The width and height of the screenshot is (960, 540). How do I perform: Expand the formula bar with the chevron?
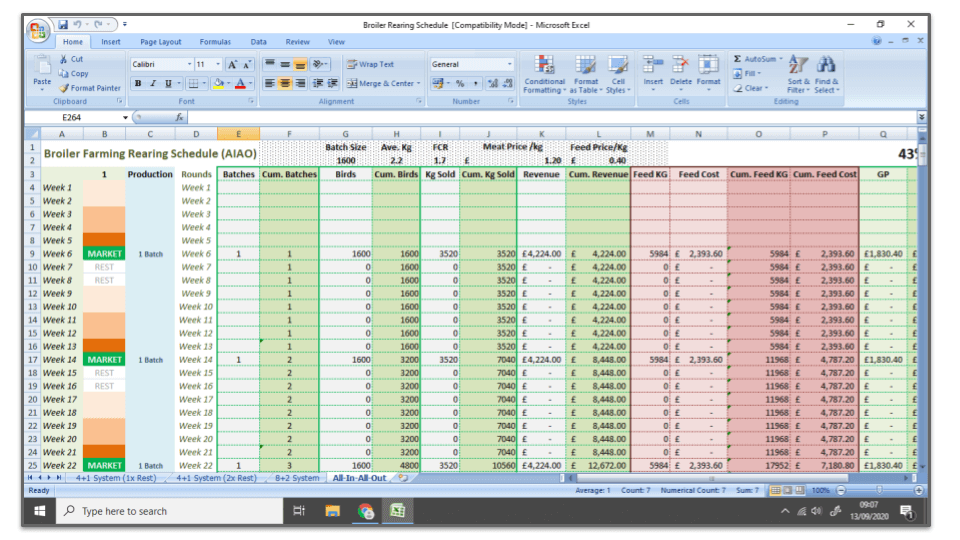pos(921,117)
